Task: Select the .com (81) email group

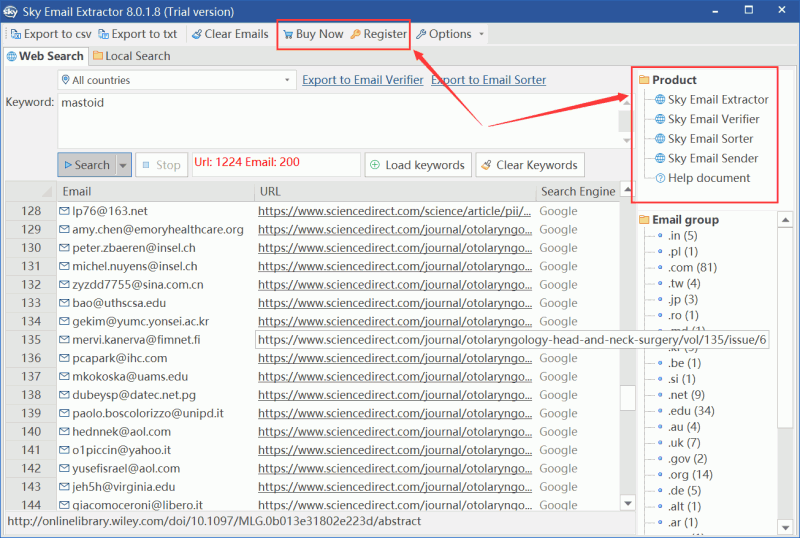Action: pyautogui.click(x=684, y=267)
